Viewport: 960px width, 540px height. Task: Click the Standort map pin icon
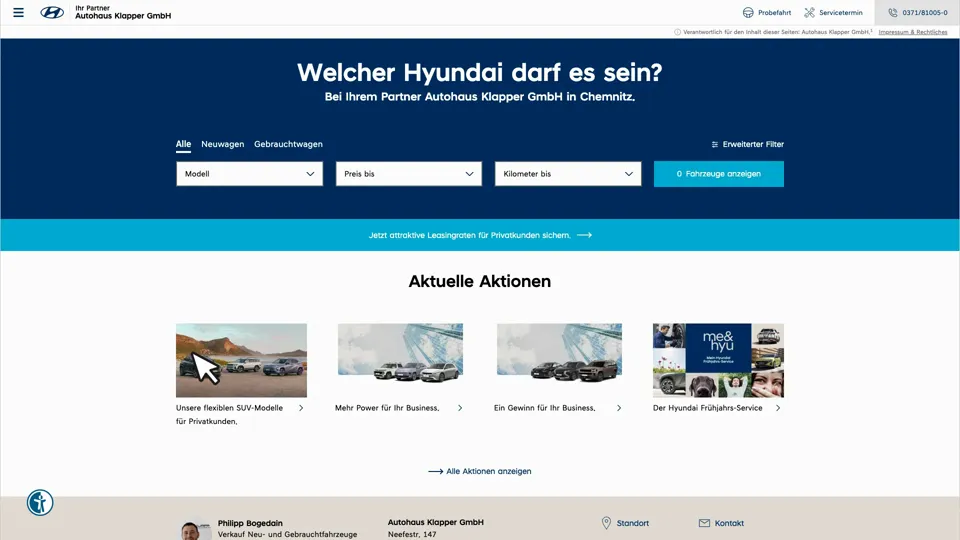tap(606, 523)
